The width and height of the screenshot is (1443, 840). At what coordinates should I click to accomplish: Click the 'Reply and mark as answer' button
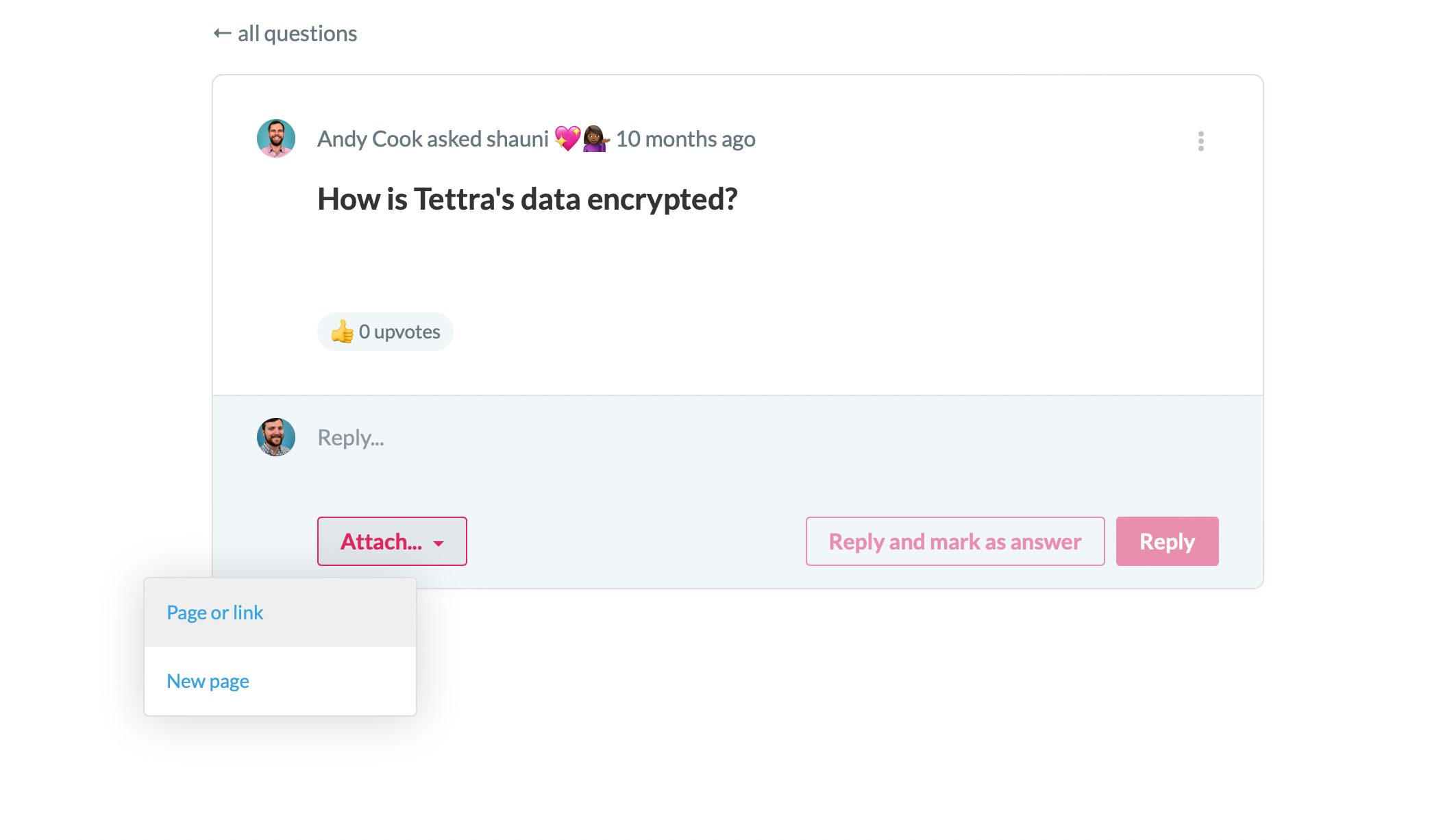click(x=955, y=541)
